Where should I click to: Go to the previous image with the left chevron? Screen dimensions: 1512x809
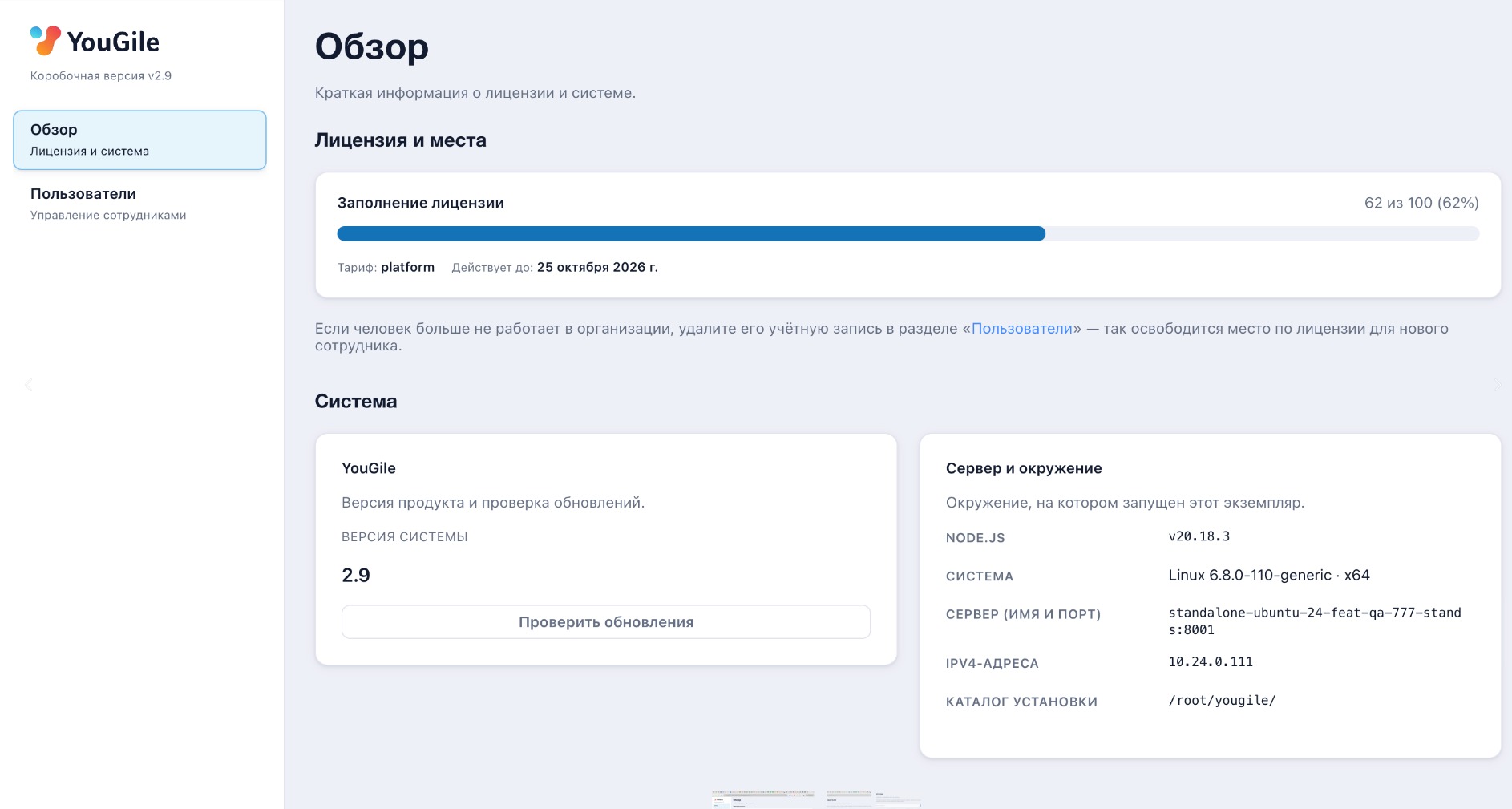(28, 385)
